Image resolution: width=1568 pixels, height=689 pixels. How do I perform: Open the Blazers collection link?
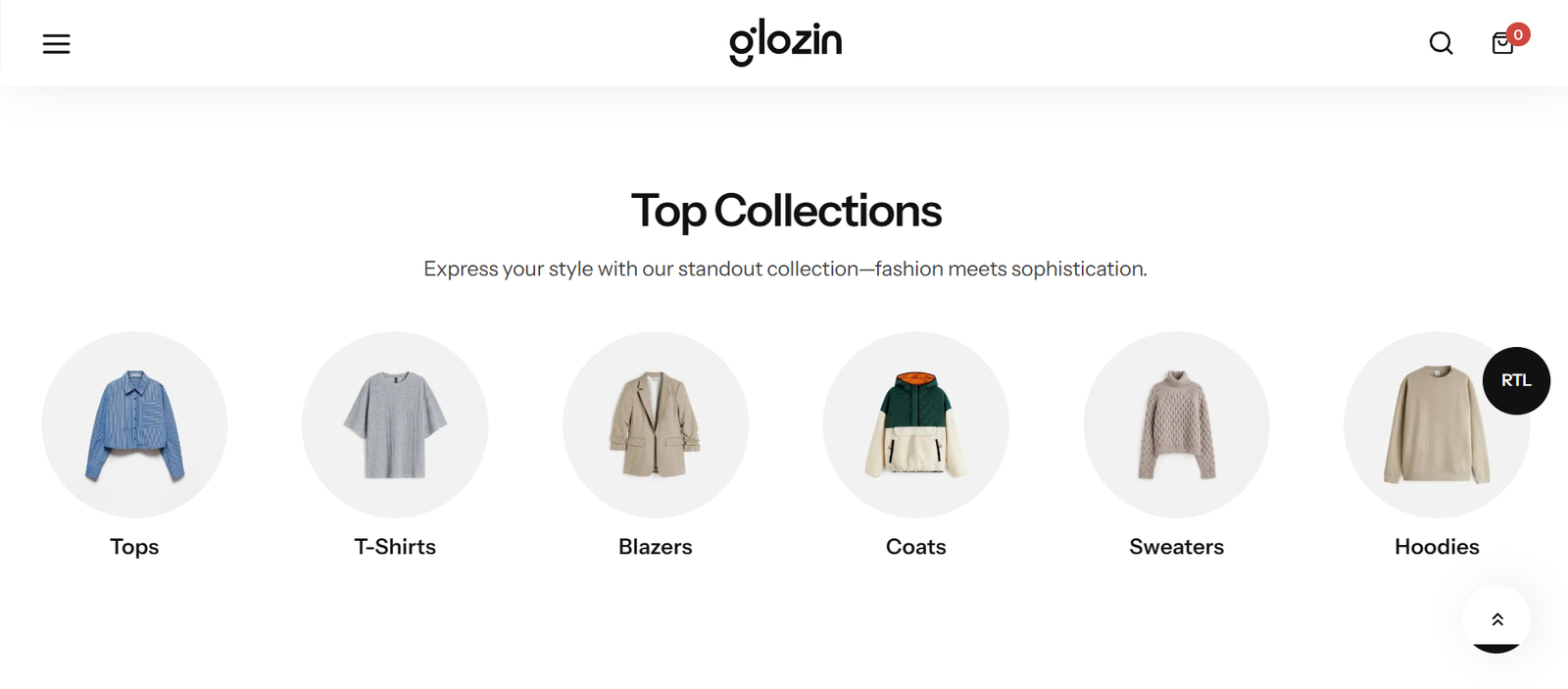tap(655, 547)
